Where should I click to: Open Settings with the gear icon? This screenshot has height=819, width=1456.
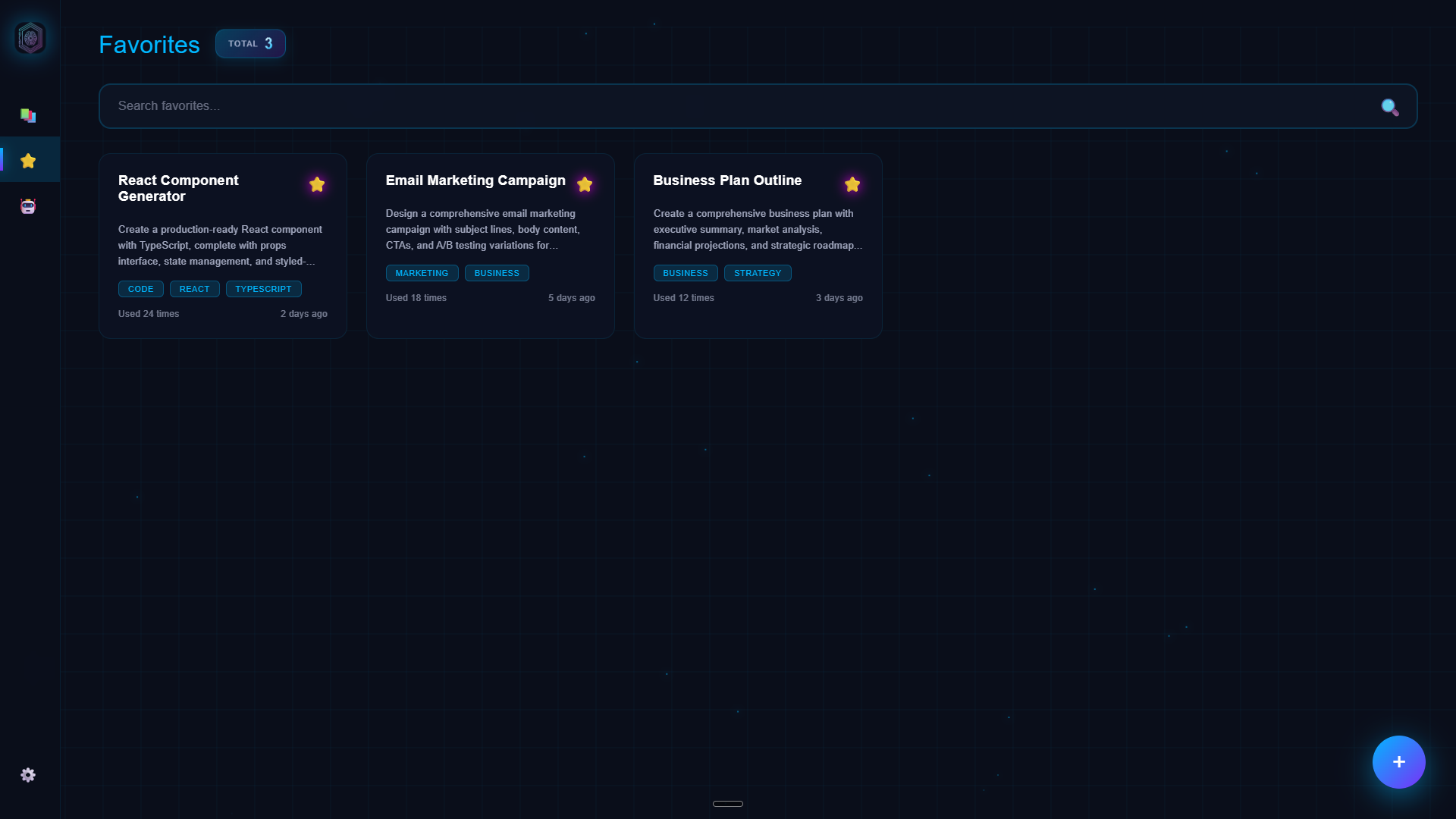click(28, 775)
